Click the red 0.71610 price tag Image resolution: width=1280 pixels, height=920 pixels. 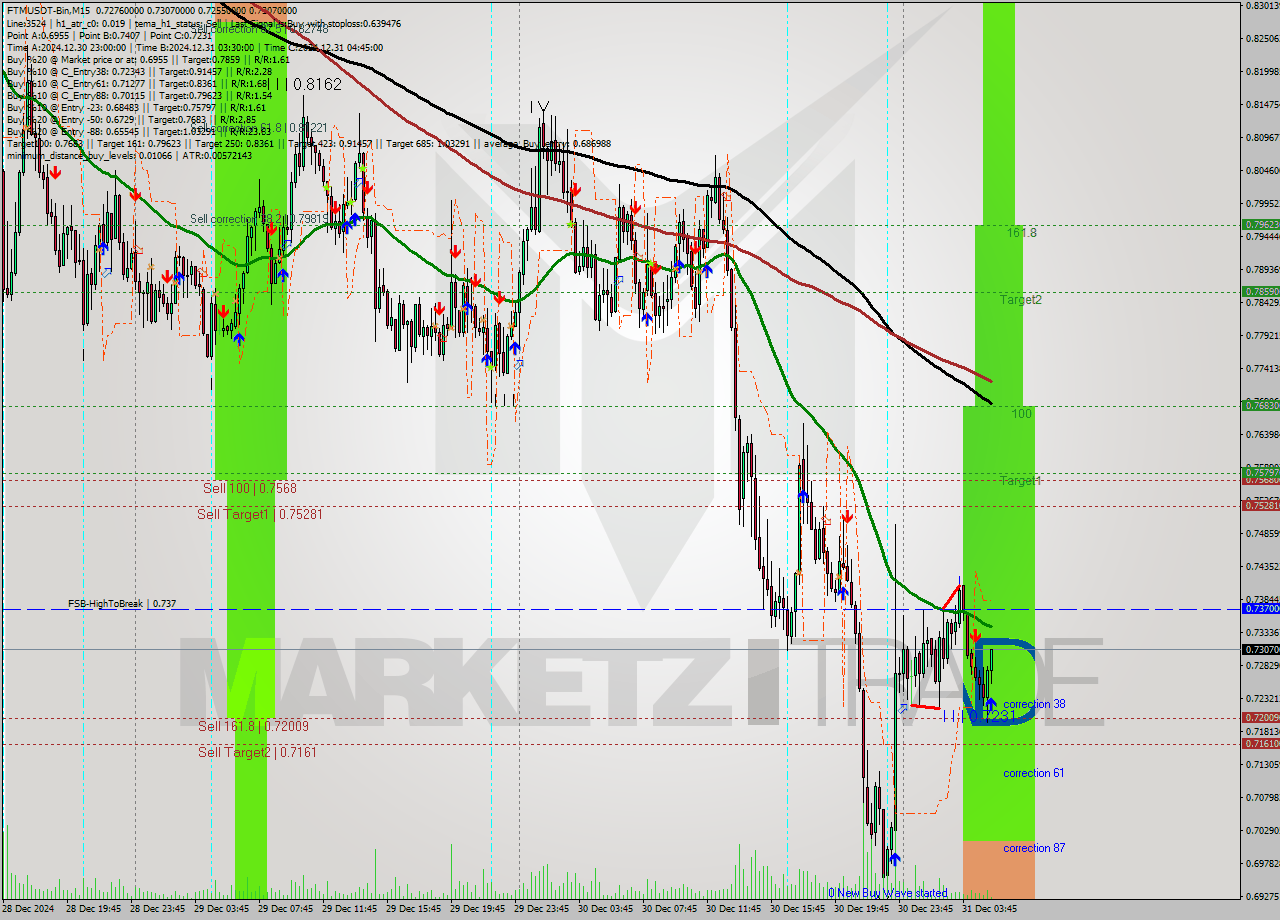tap(1260, 743)
